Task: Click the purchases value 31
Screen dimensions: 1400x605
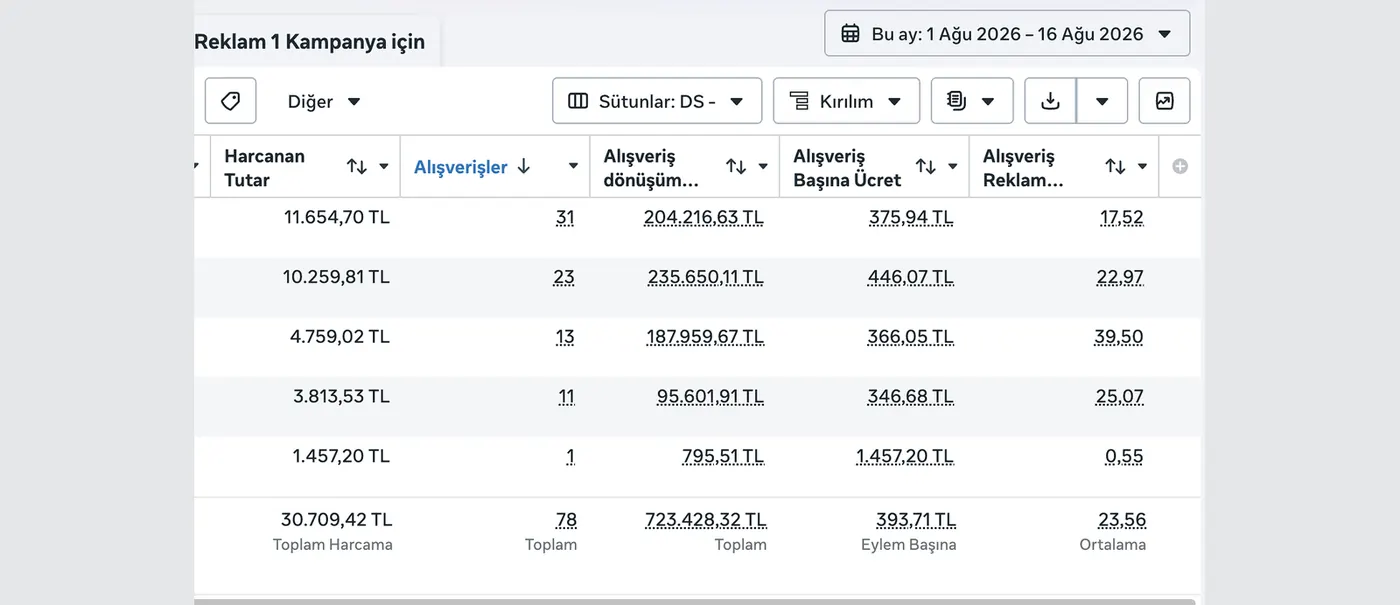Action: 565,217
